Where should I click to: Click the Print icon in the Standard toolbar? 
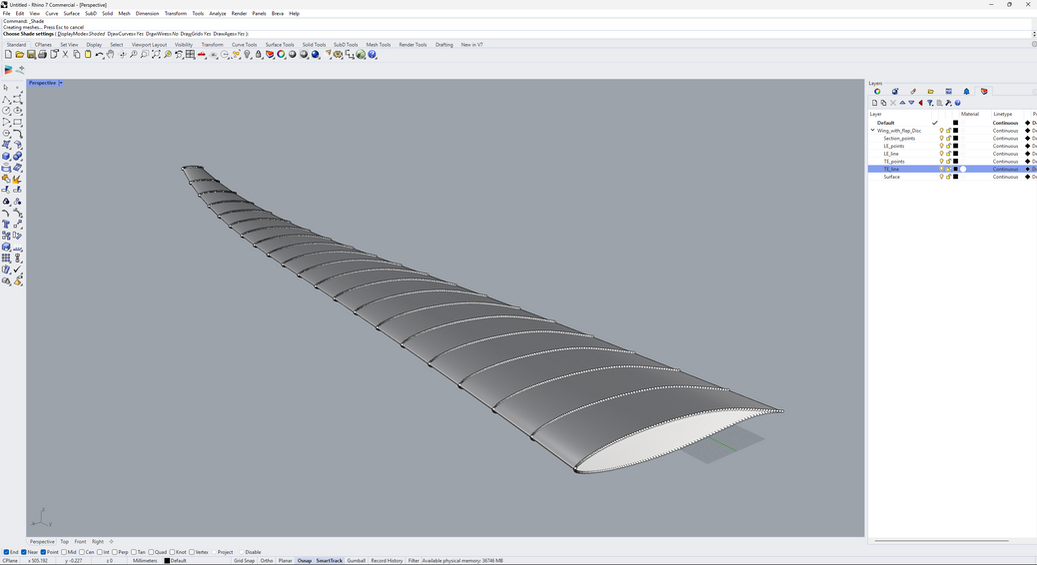point(42,54)
